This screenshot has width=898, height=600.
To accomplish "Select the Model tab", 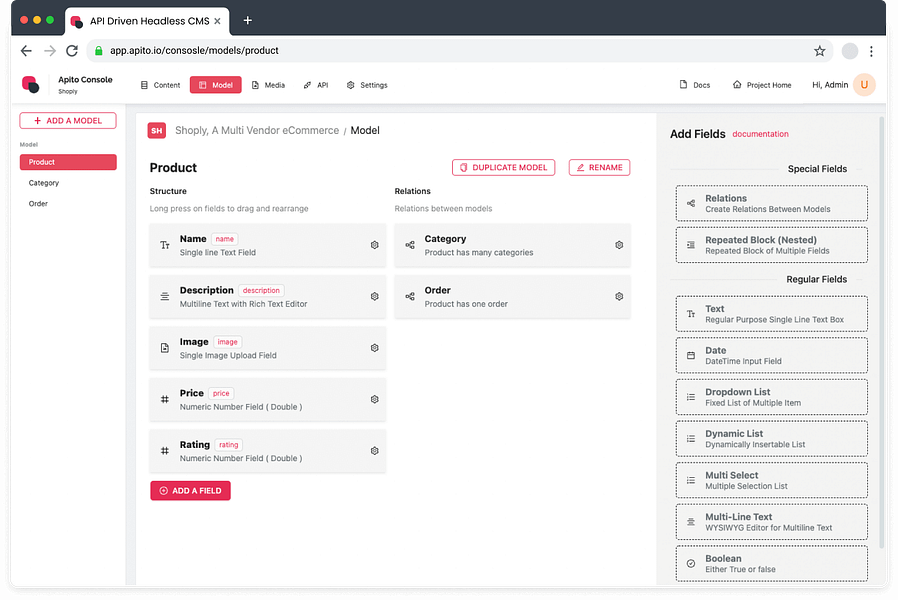I will tap(216, 85).
